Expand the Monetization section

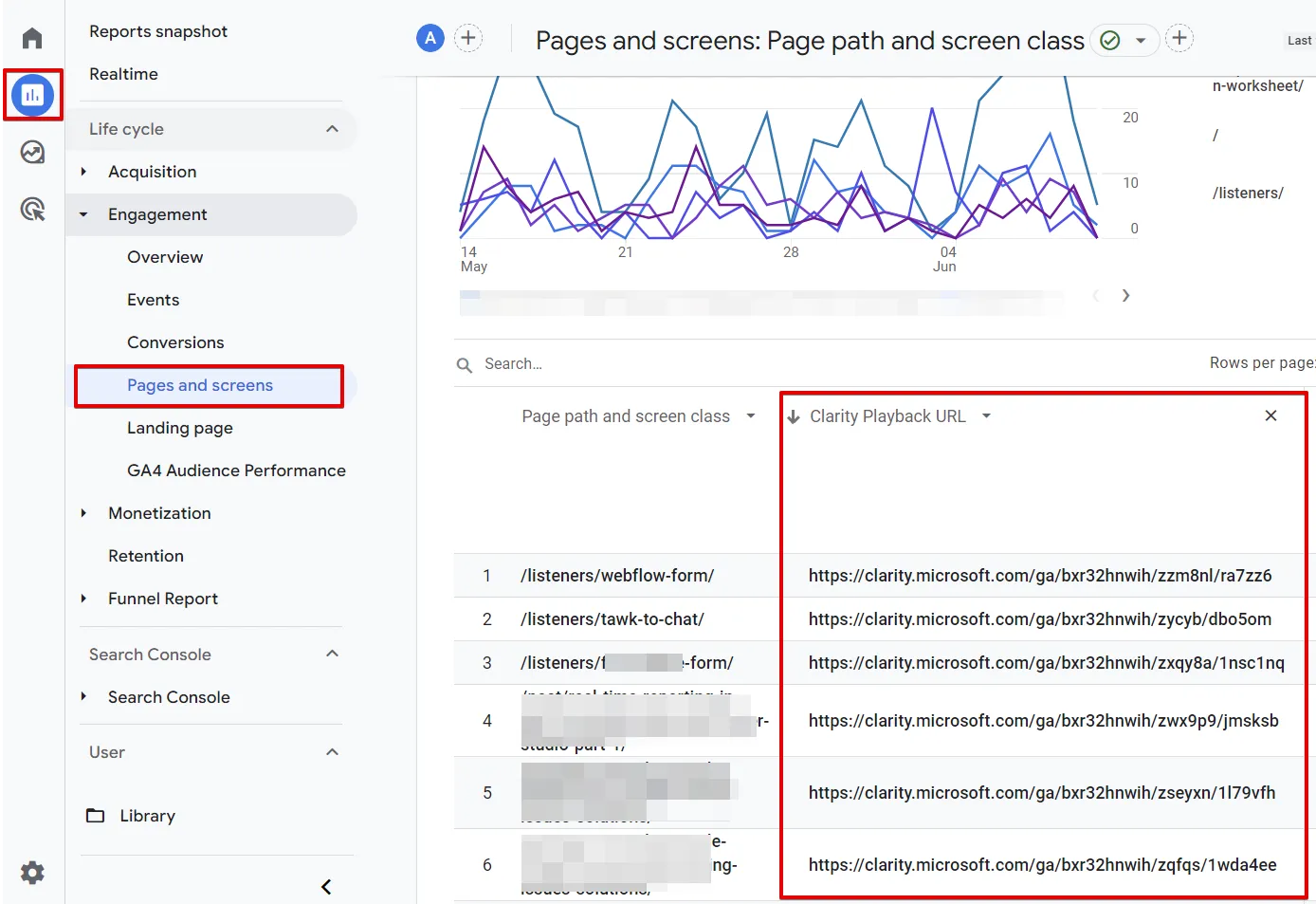click(x=83, y=513)
